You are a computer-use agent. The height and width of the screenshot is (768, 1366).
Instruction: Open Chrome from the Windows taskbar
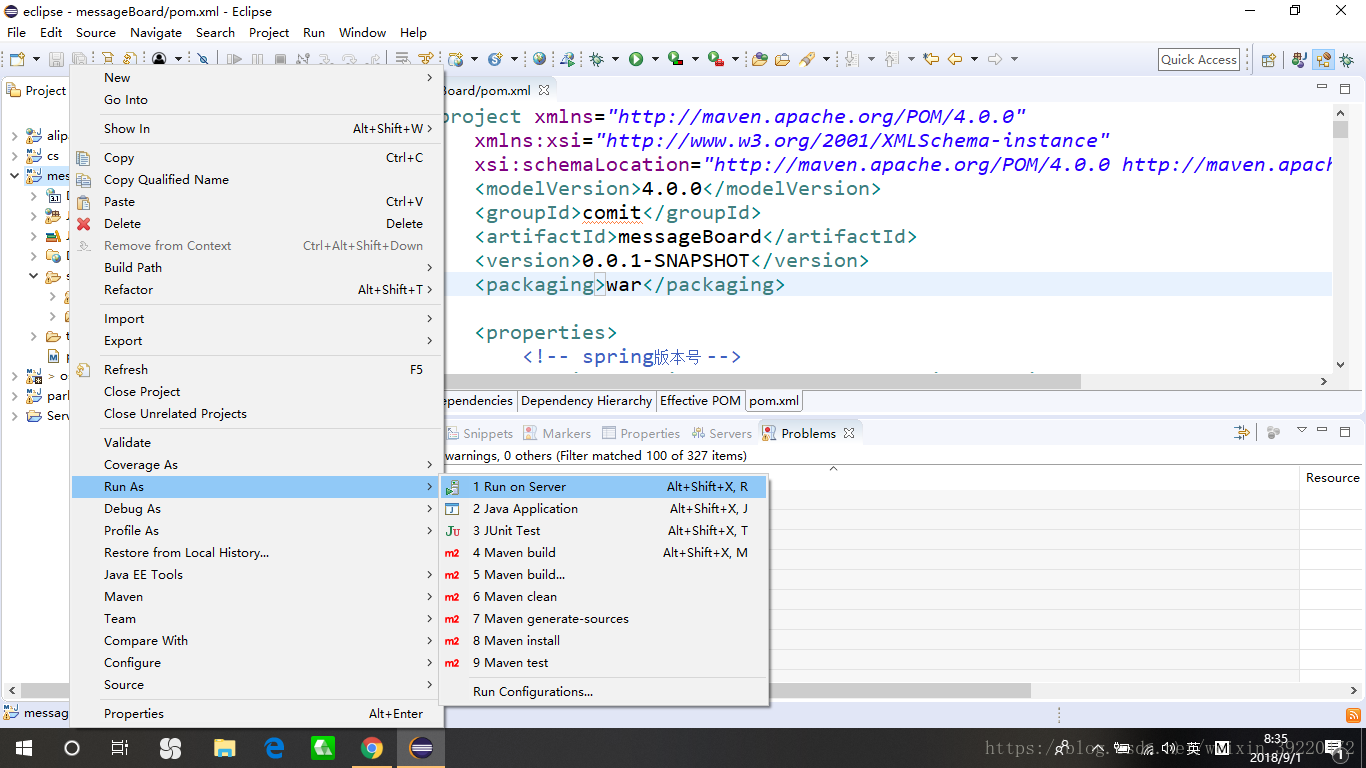point(372,748)
